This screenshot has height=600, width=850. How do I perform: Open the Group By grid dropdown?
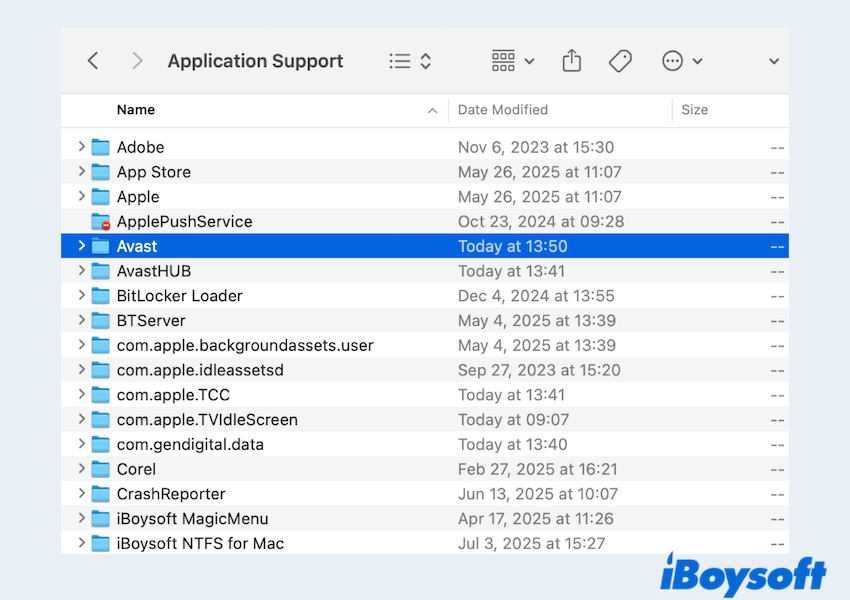pos(513,61)
